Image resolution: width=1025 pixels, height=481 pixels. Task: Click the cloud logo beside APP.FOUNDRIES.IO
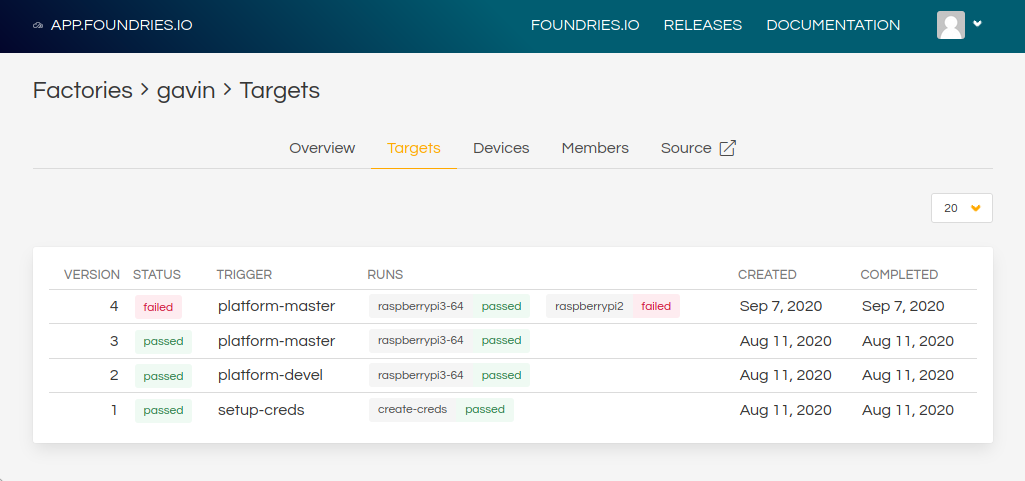(x=39, y=25)
